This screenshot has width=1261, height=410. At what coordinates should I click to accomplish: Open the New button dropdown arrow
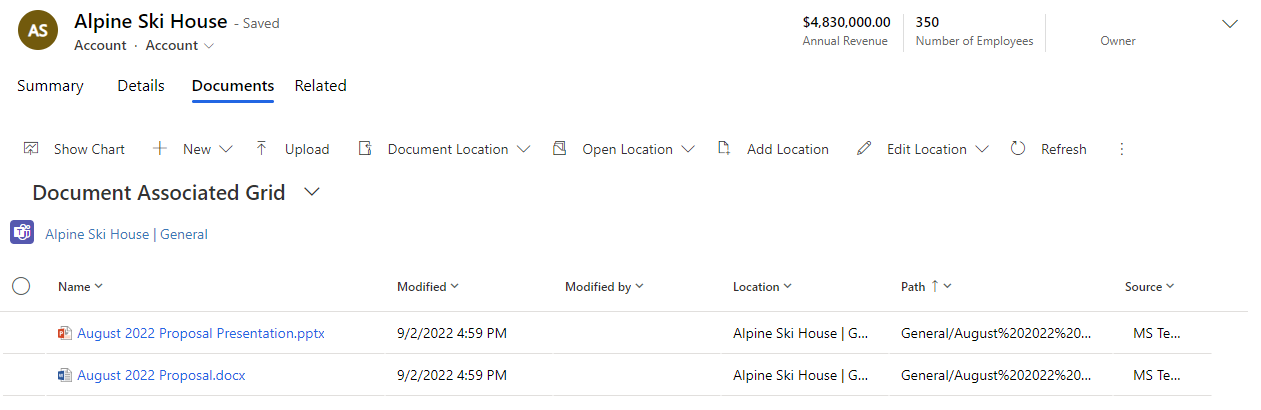(x=224, y=149)
